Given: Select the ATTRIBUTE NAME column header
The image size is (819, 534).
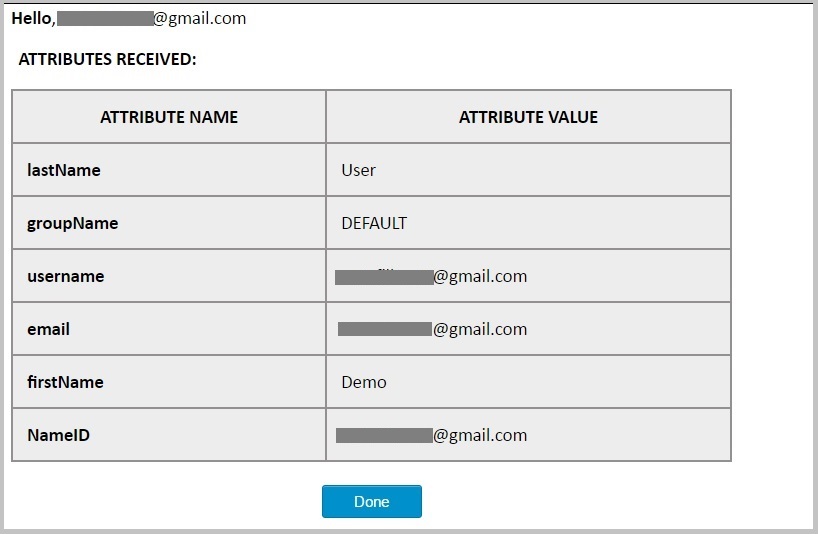Looking at the screenshot, I should click(169, 117).
